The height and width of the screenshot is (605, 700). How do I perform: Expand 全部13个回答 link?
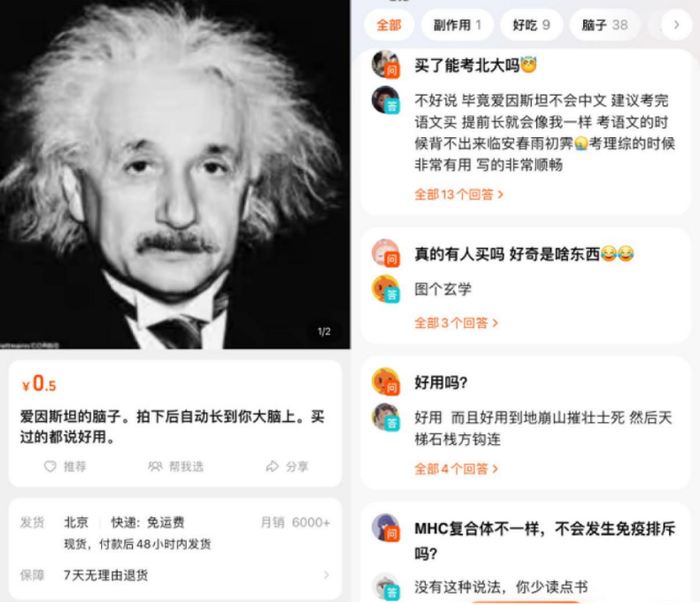[x=458, y=194]
